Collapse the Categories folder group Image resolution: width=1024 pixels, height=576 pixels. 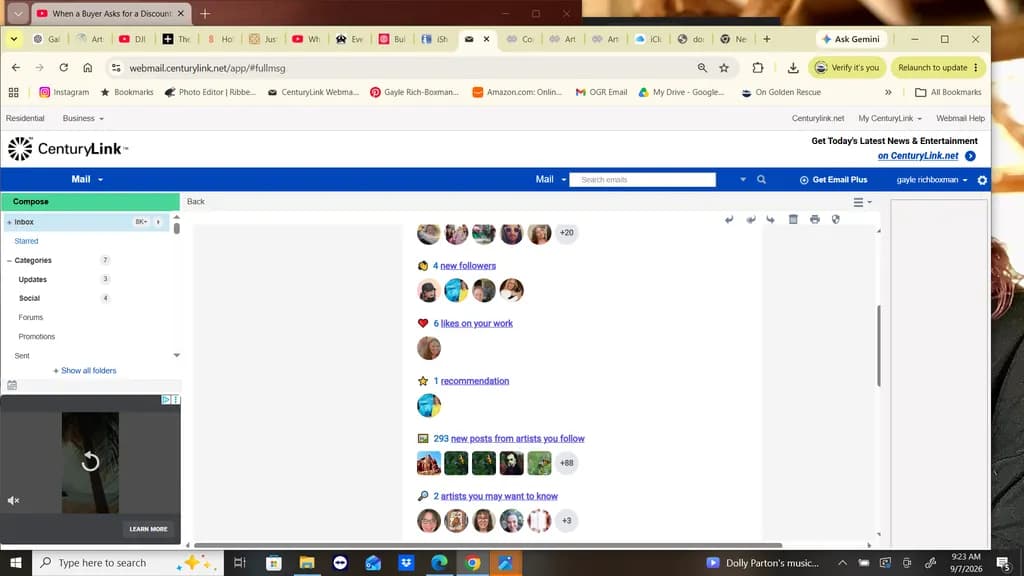tap(9, 261)
